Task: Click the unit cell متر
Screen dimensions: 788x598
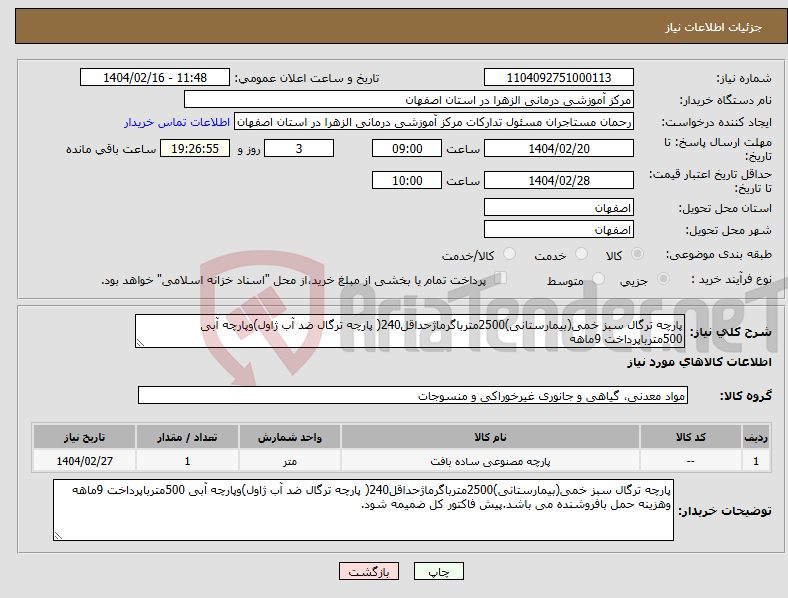Action: click(x=290, y=461)
